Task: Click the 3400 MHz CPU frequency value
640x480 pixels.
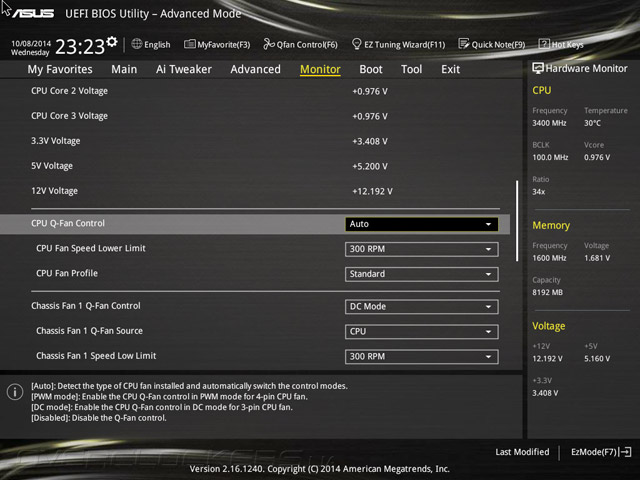Action: coord(549,123)
